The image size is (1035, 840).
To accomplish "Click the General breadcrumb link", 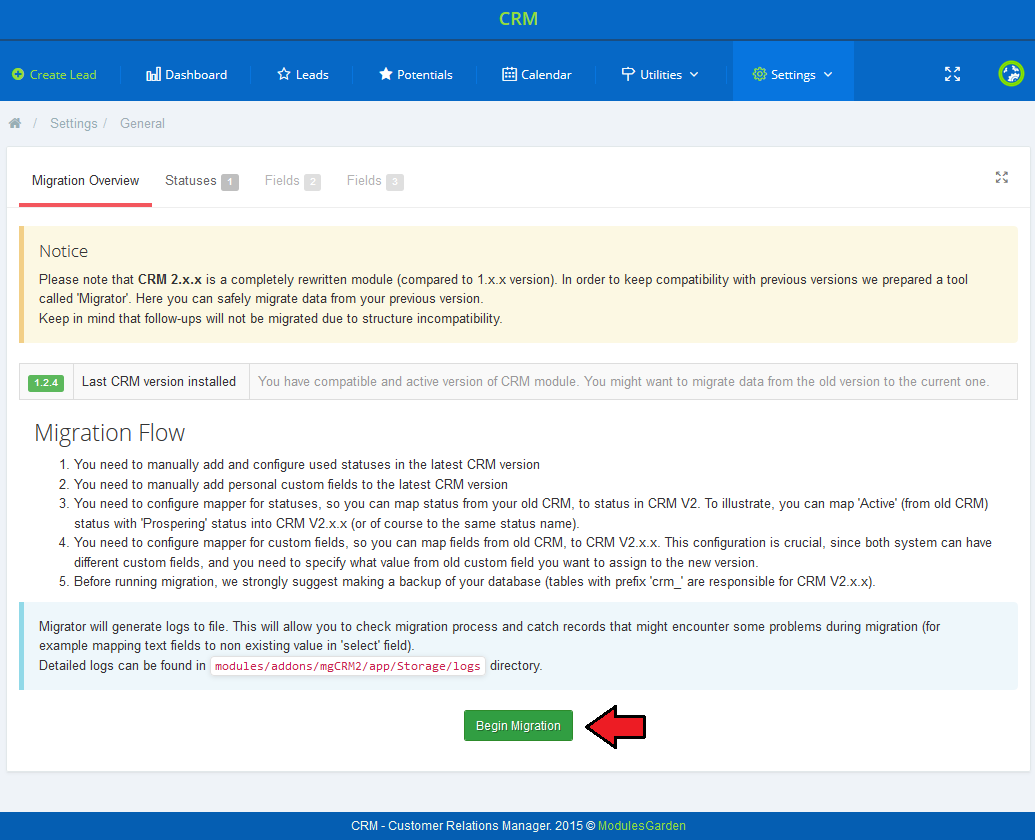I will tap(142, 123).
